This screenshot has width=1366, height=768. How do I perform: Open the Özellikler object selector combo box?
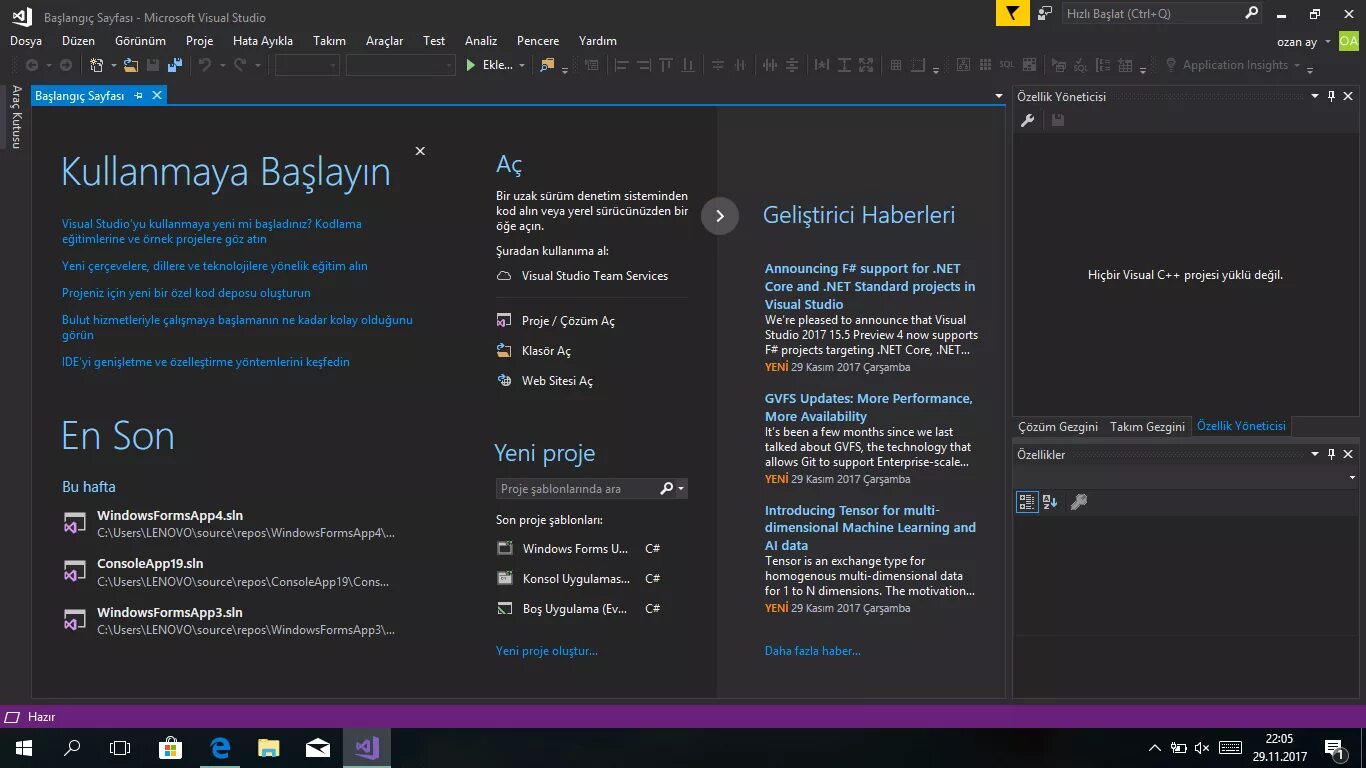coord(1185,478)
